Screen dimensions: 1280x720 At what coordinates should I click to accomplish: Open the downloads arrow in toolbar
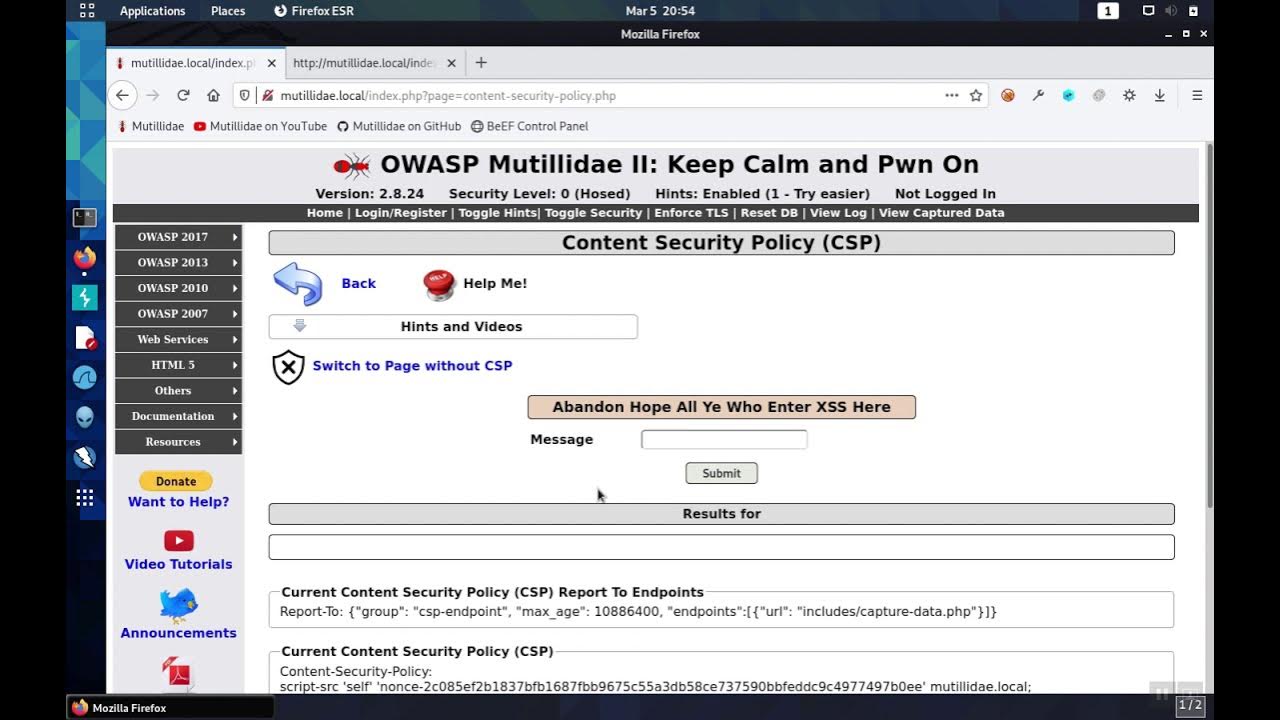point(1159,95)
